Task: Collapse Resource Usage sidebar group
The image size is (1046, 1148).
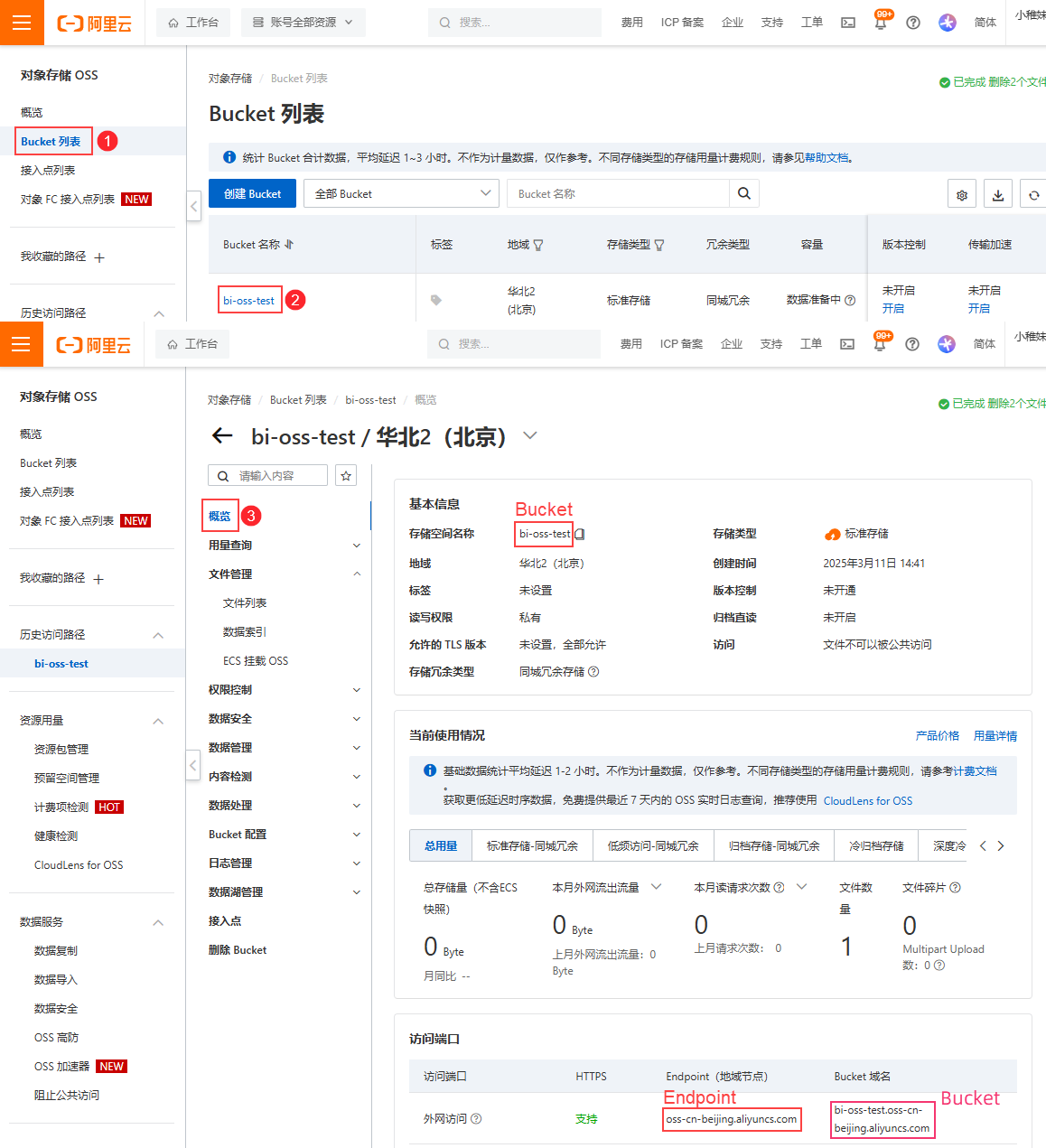Action: click(158, 721)
